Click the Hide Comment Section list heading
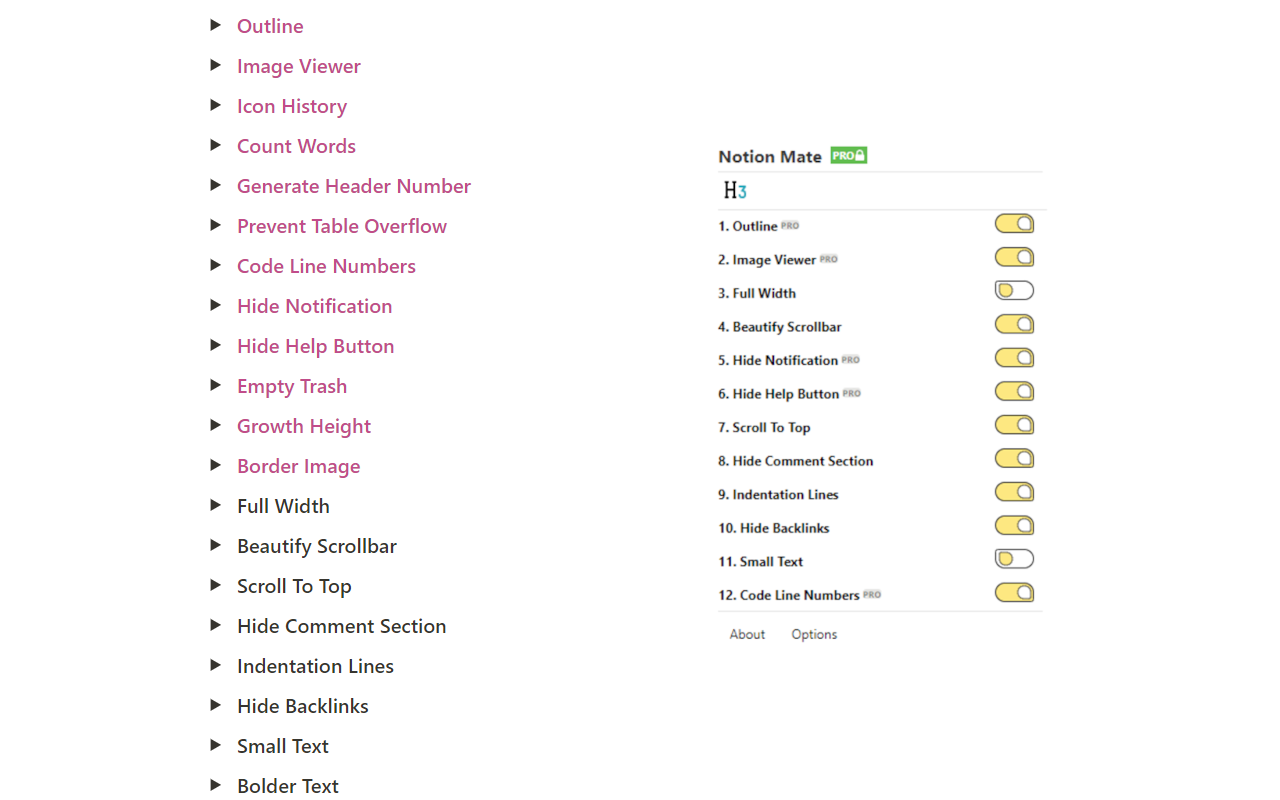Screen dimensions: 1280x800 click(x=341, y=626)
